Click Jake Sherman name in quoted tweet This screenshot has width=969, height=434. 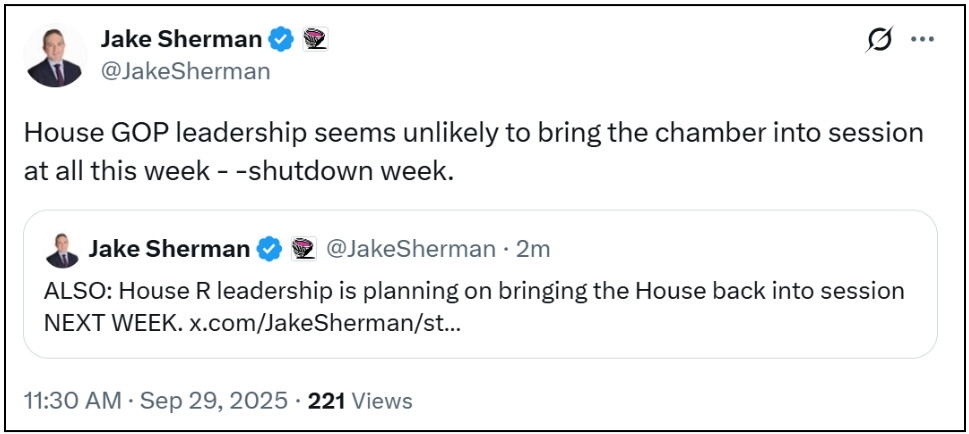[x=169, y=249]
